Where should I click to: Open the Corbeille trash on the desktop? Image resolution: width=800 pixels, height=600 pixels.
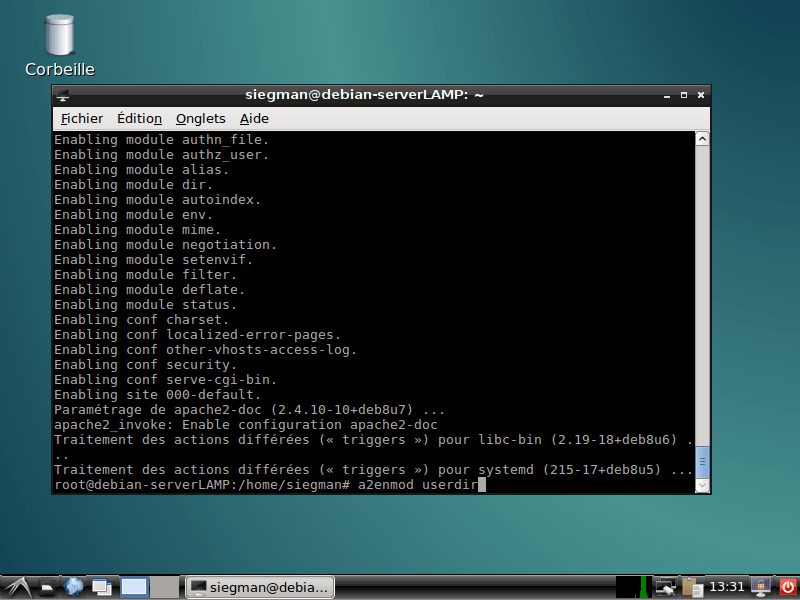tap(57, 40)
